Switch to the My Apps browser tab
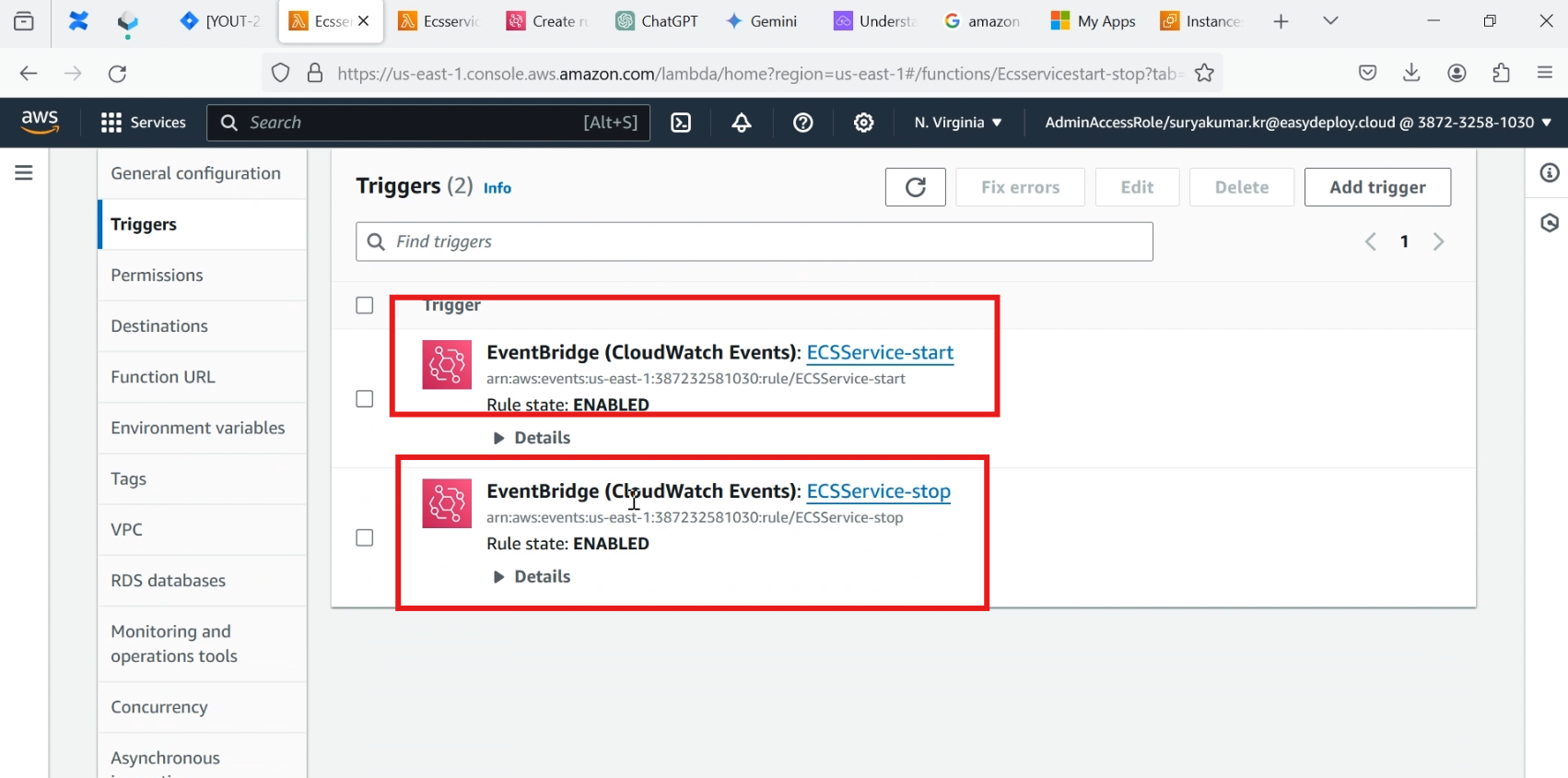 1094,21
